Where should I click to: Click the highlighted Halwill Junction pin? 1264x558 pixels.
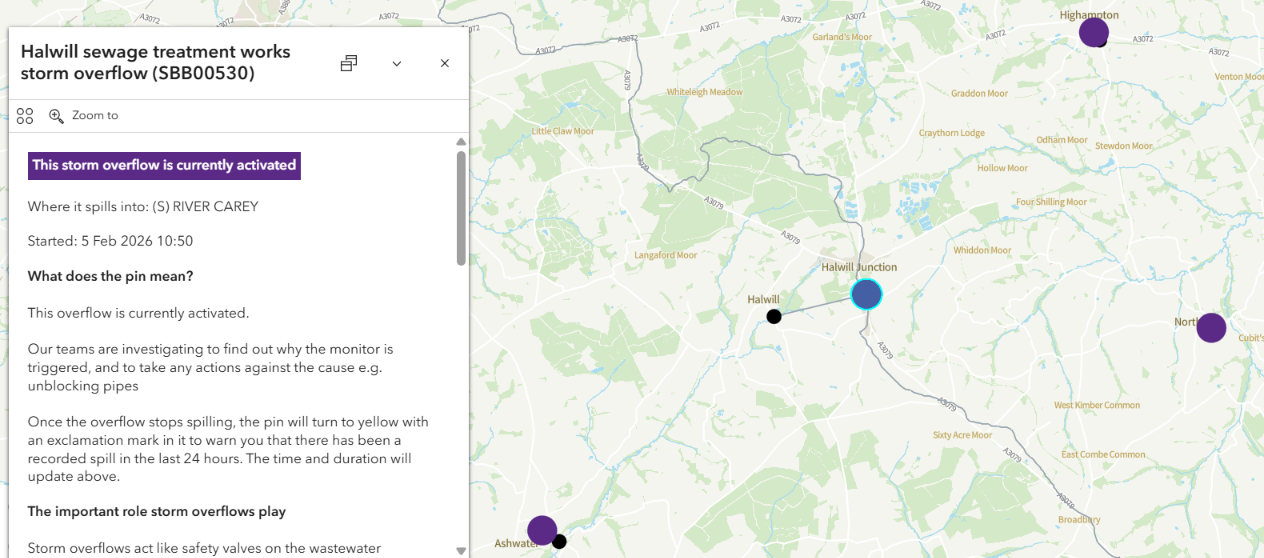click(x=866, y=294)
